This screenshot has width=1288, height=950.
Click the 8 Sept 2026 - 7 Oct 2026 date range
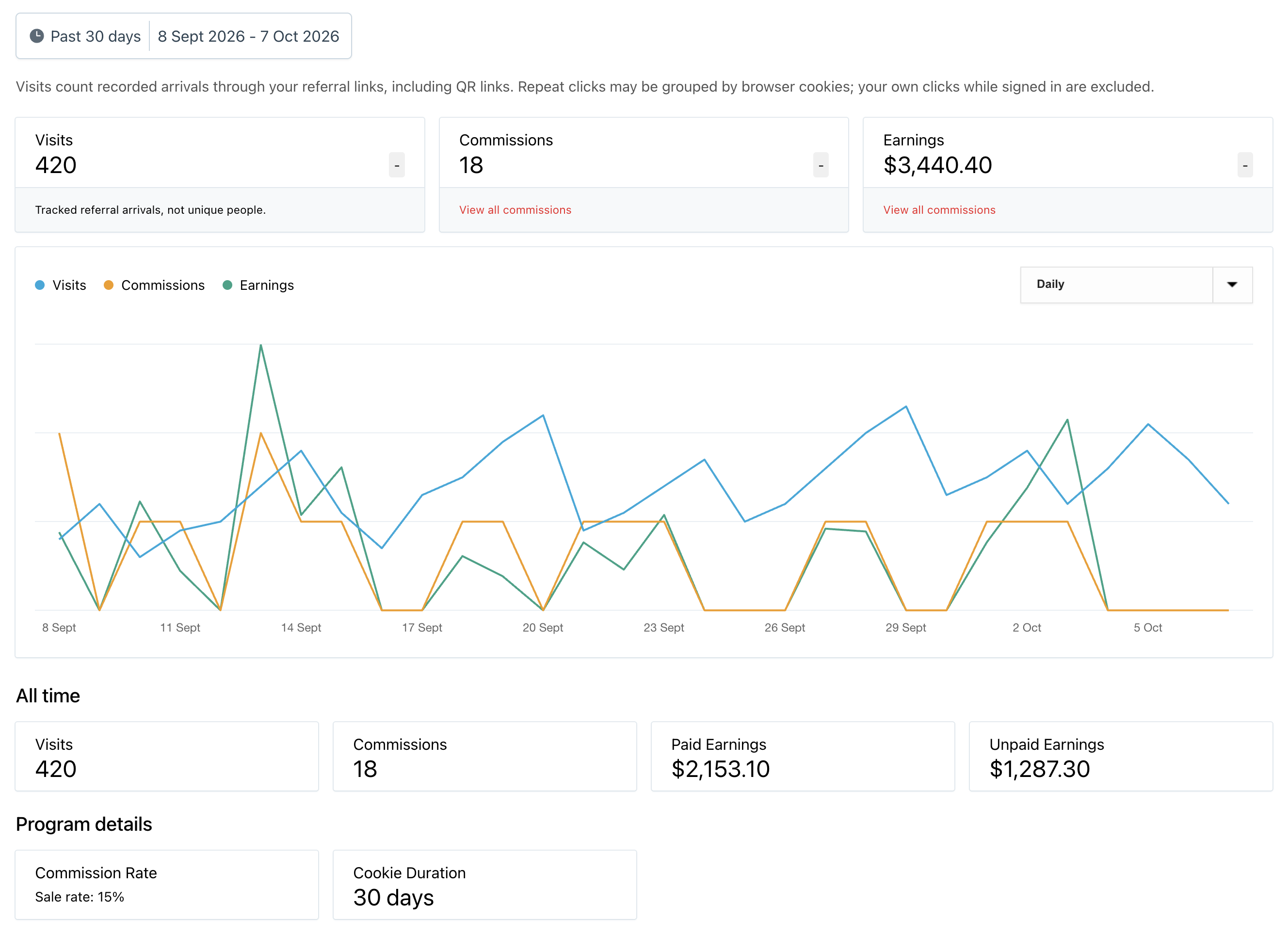[x=248, y=36]
